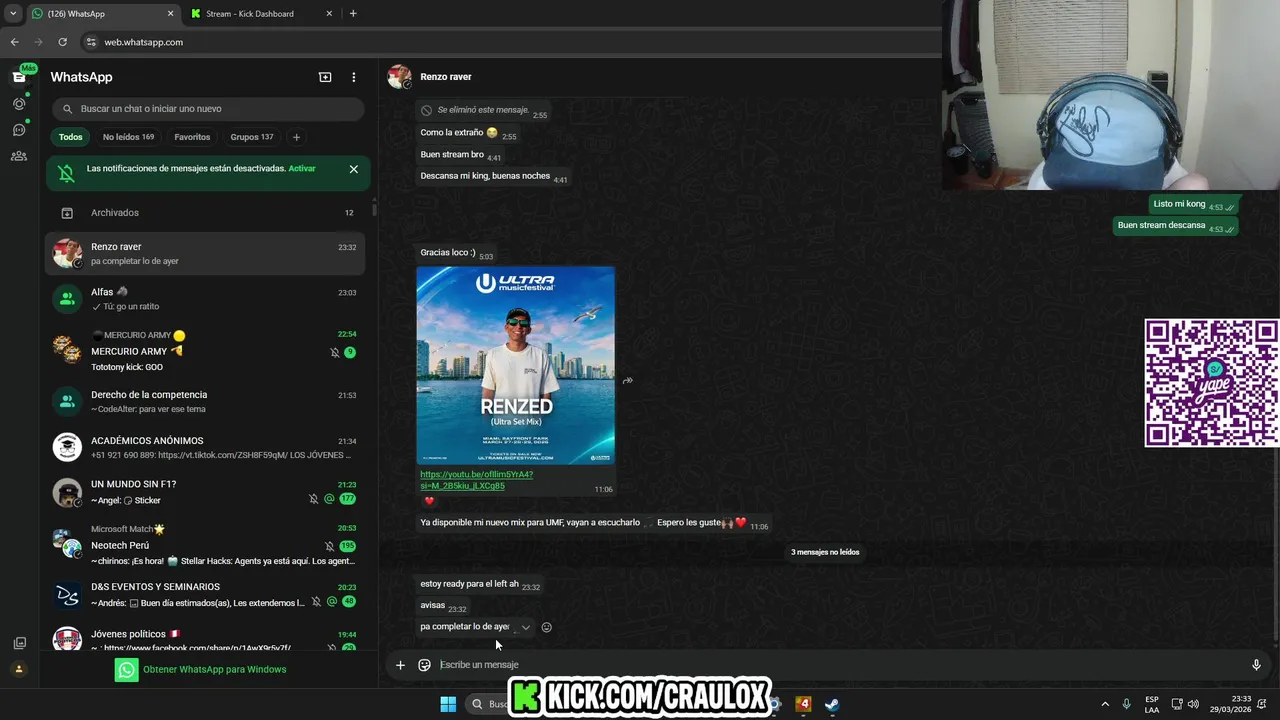
Task: Open the Alfas group chat
Action: (x=206, y=299)
